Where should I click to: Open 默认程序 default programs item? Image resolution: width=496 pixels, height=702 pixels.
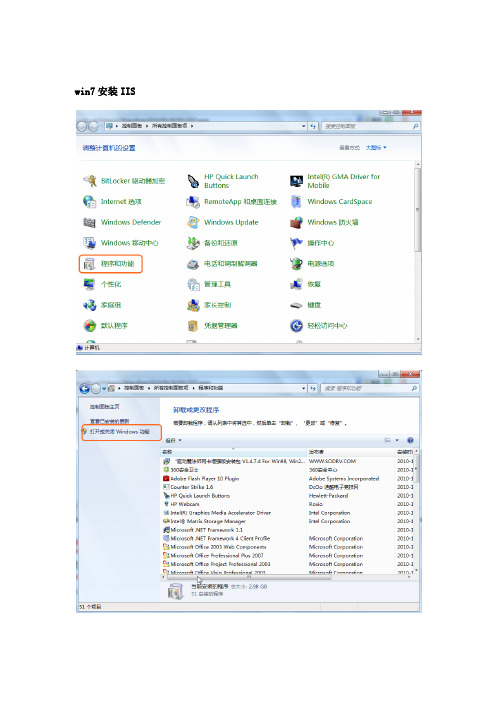[105, 325]
